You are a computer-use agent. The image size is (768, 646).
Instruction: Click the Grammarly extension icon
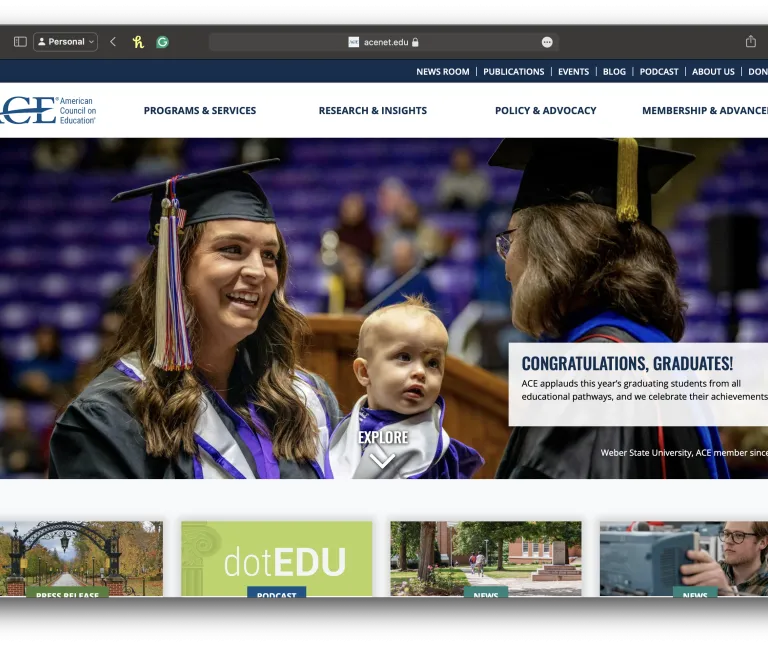162,42
